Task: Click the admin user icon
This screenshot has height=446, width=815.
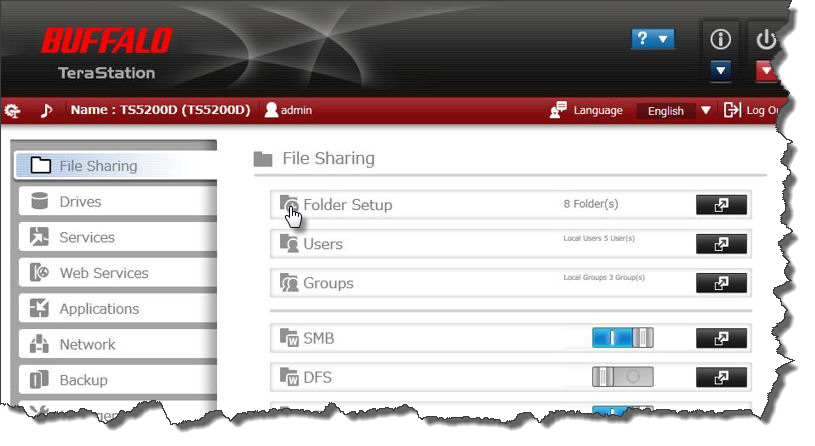Action: 271,110
